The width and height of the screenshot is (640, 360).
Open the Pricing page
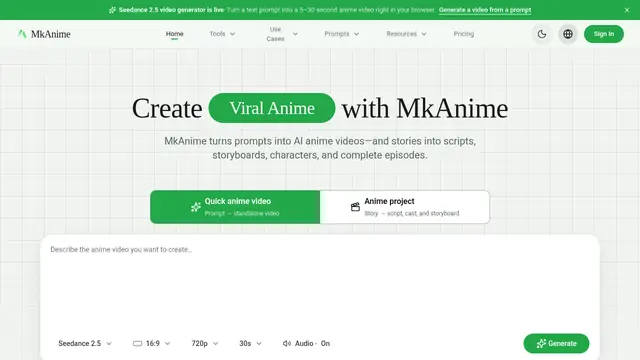464,34
